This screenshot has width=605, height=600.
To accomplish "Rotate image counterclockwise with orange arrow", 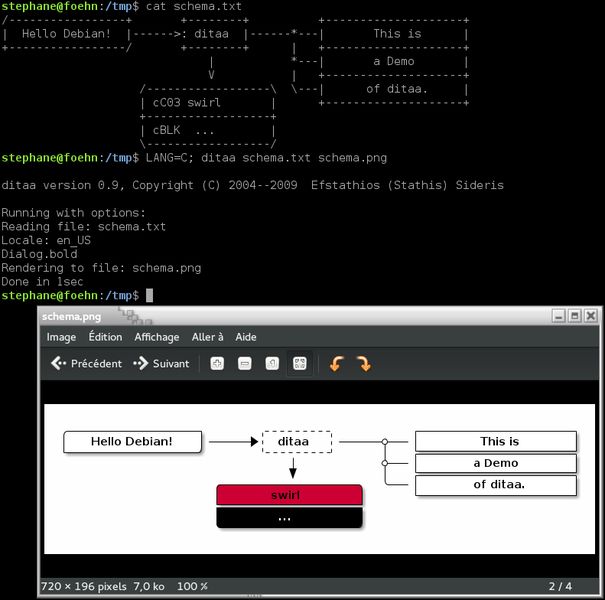I will pyautogui.click(x=336, y=363).
